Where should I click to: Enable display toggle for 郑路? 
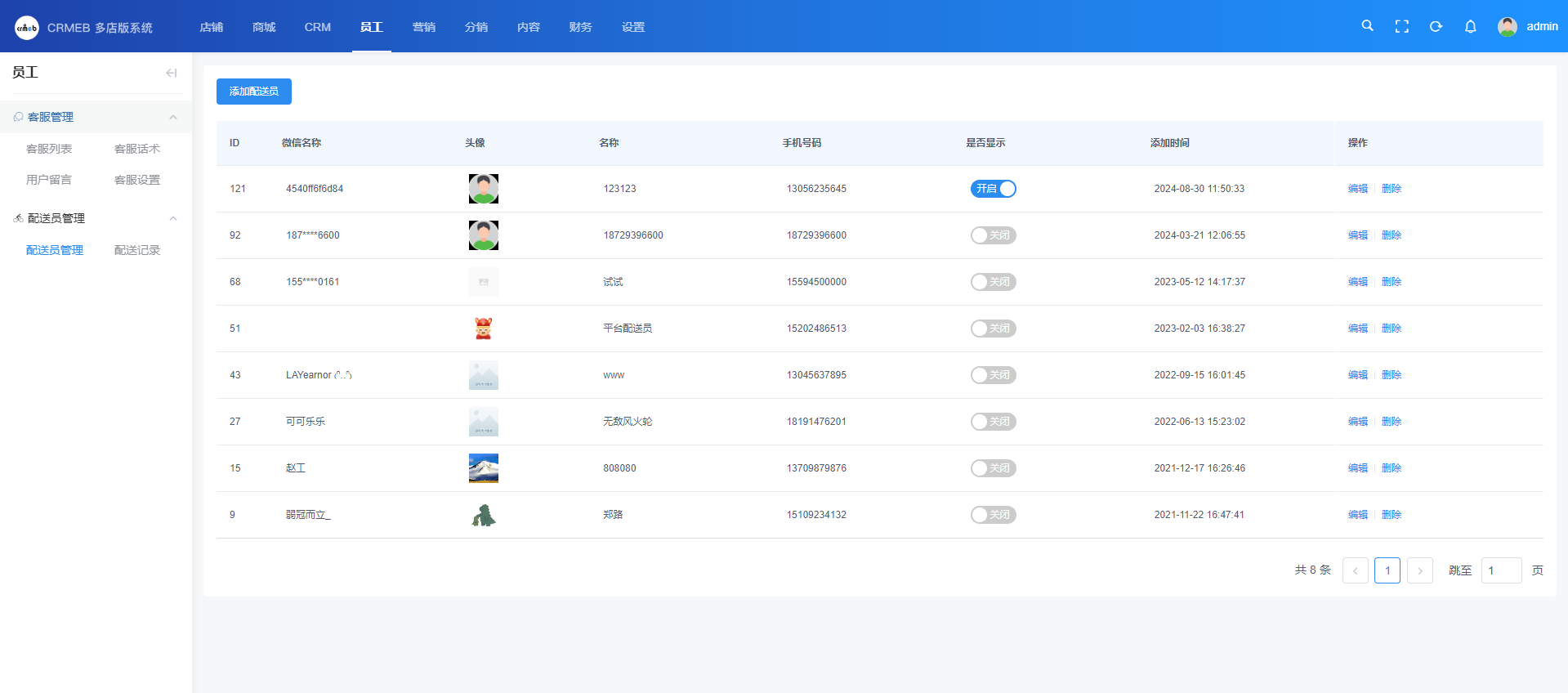(993, 515)
